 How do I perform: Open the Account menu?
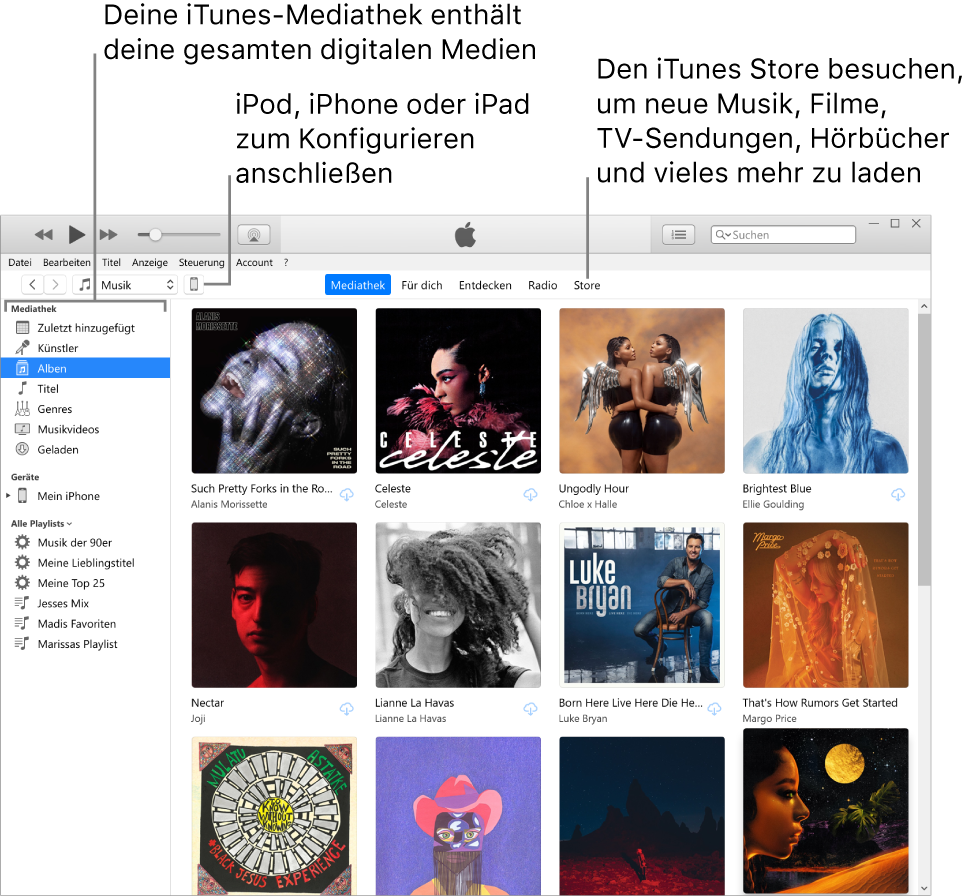click(x=254, y=263)
